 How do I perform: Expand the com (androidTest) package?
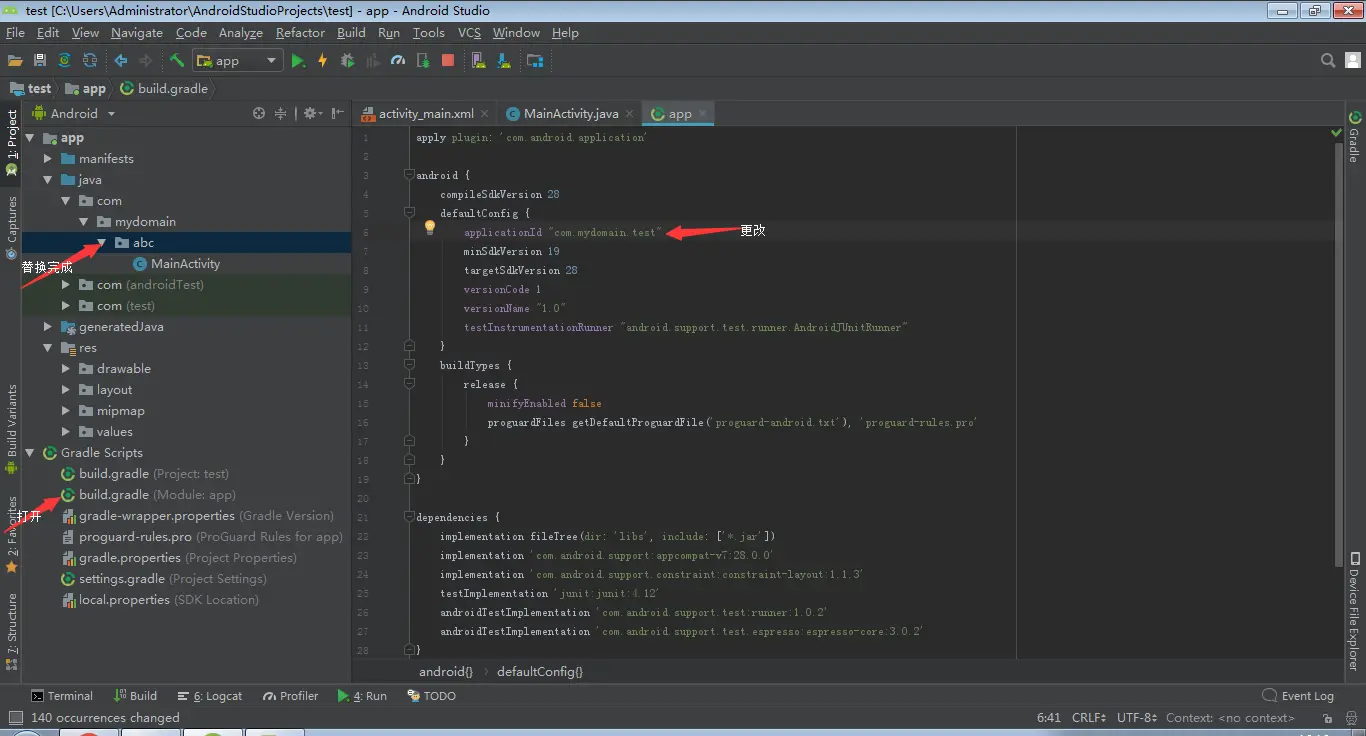tap(66, 285)
